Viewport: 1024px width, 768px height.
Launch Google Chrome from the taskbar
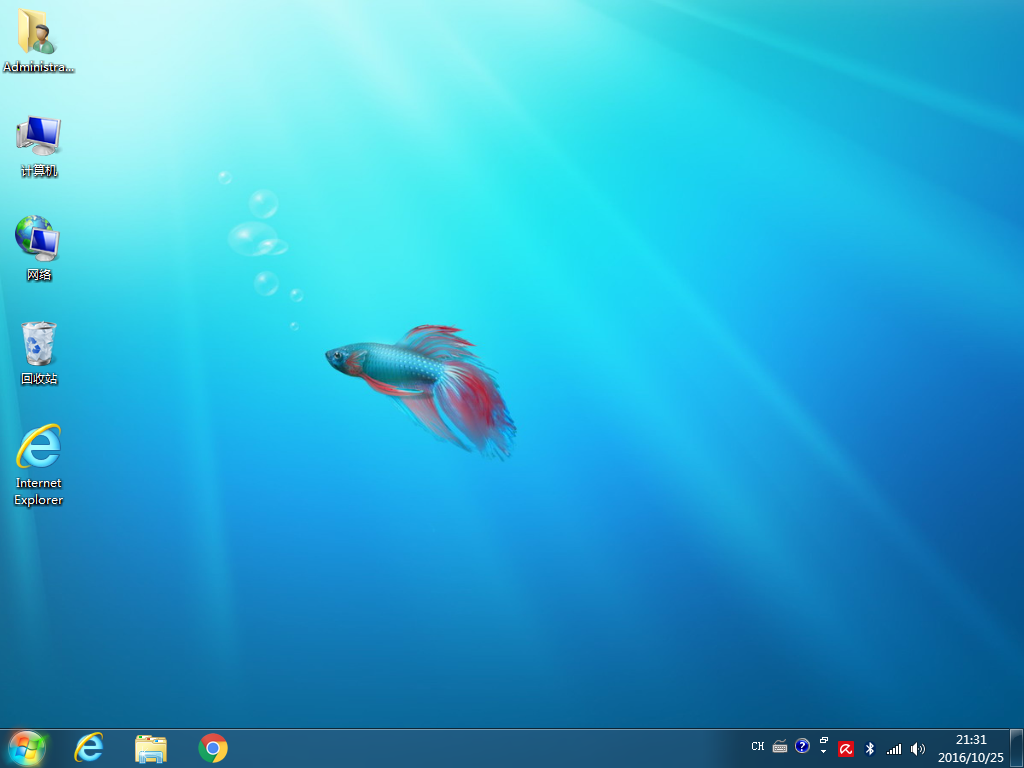click(213, 748)
